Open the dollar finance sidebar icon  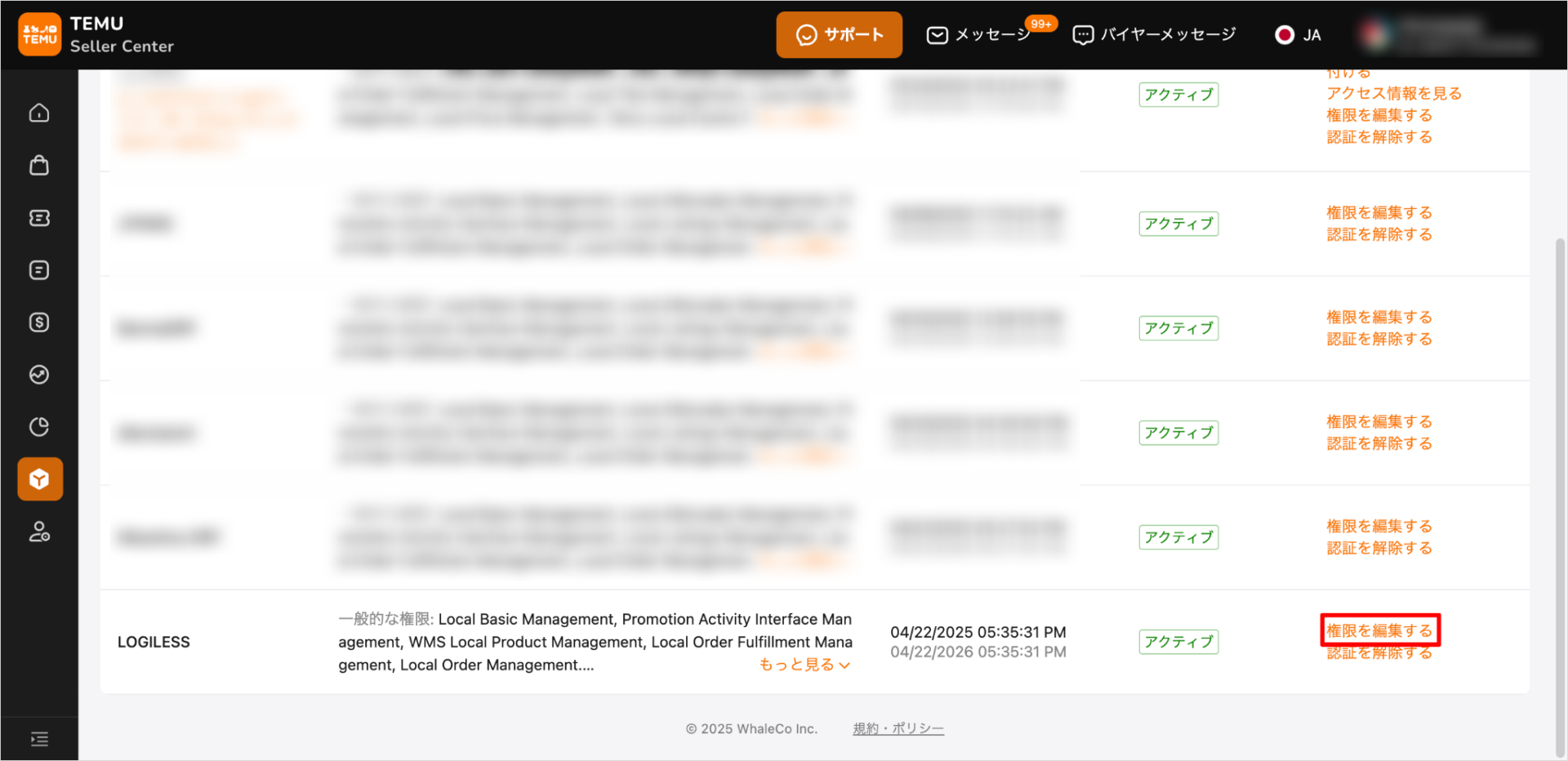coord(39,323)
